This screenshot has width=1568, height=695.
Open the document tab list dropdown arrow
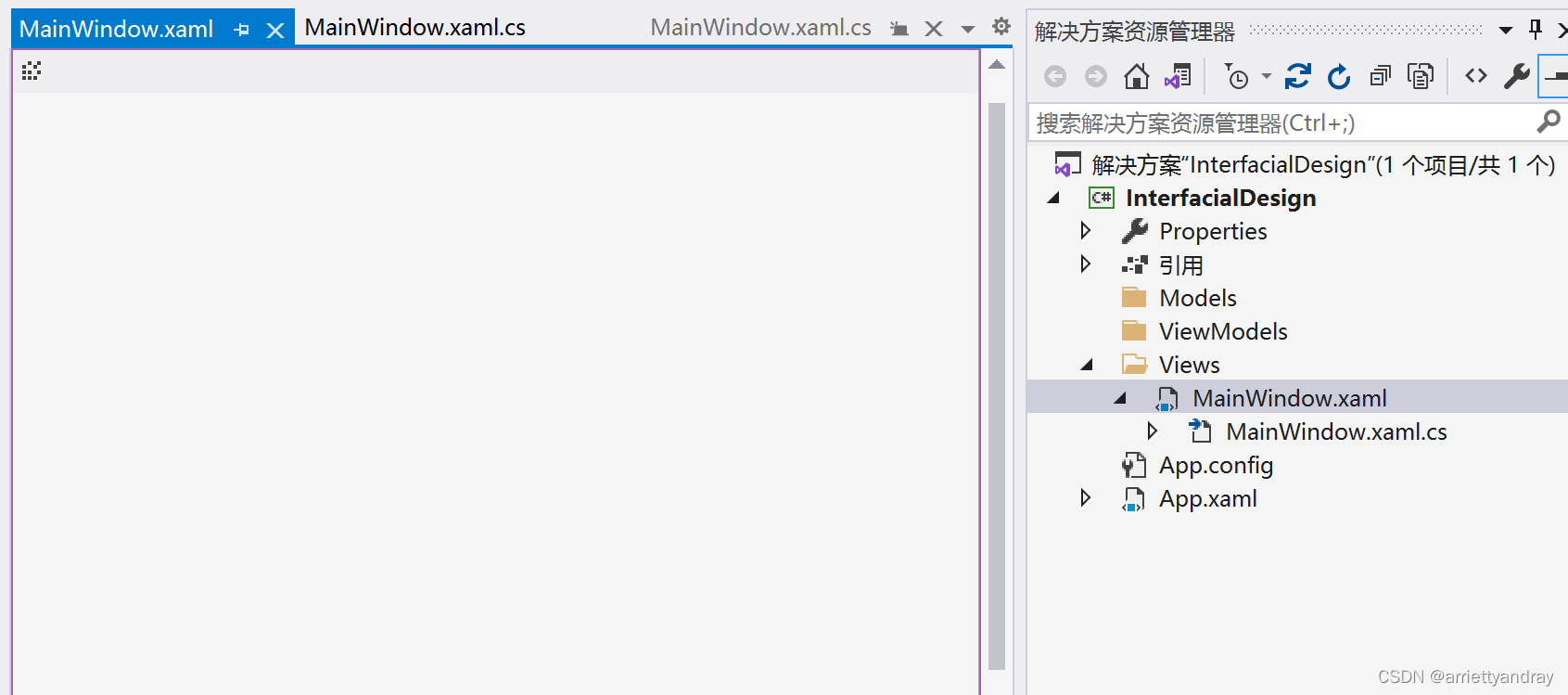pos(968,29)
